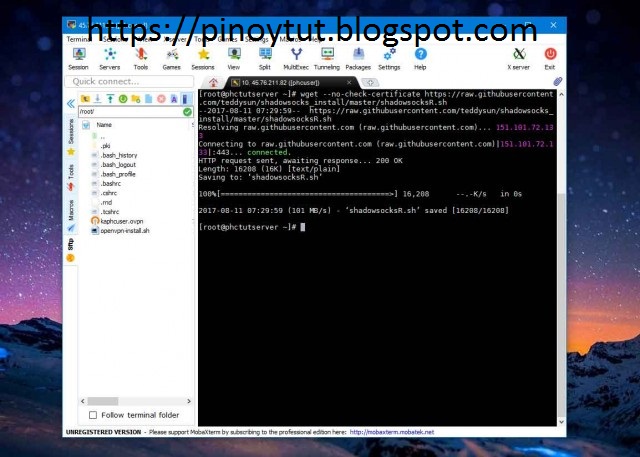The width and height of the screenshot is (640, 457).
Task: Click the Split toolbar icon
Action: pos(265,59)
